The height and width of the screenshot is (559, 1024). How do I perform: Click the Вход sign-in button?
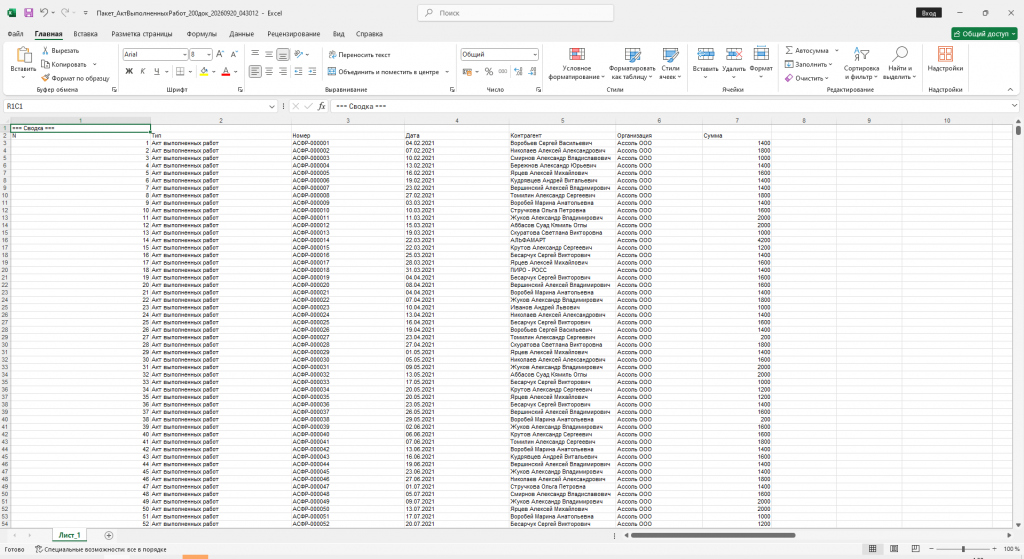pyautogui.click(x=929, y=13)
